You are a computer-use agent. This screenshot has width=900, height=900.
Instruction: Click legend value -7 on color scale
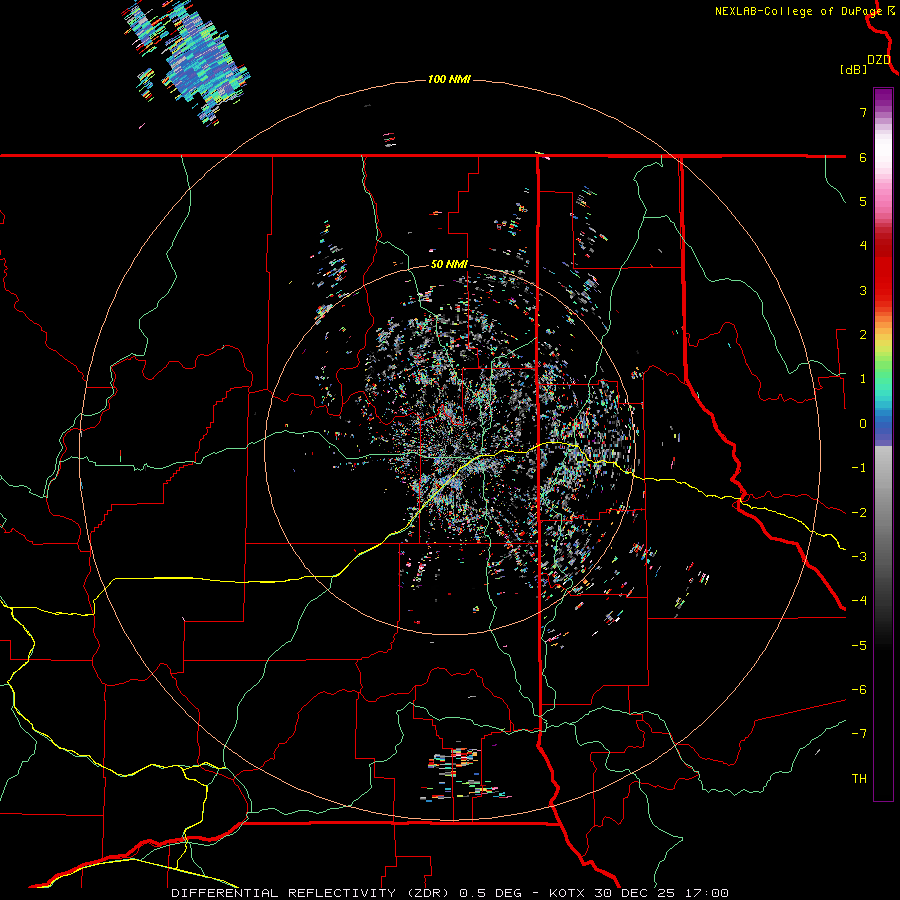tap(859, 734)
